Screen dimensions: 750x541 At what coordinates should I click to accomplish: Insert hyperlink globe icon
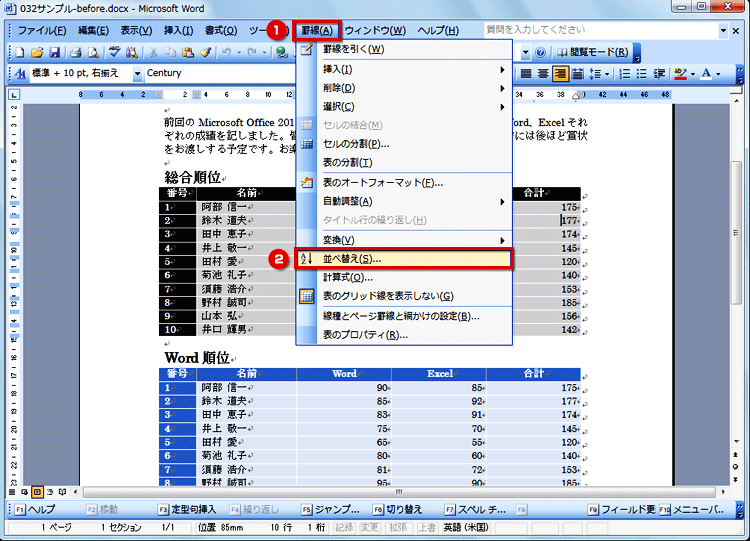coord(282,53)
